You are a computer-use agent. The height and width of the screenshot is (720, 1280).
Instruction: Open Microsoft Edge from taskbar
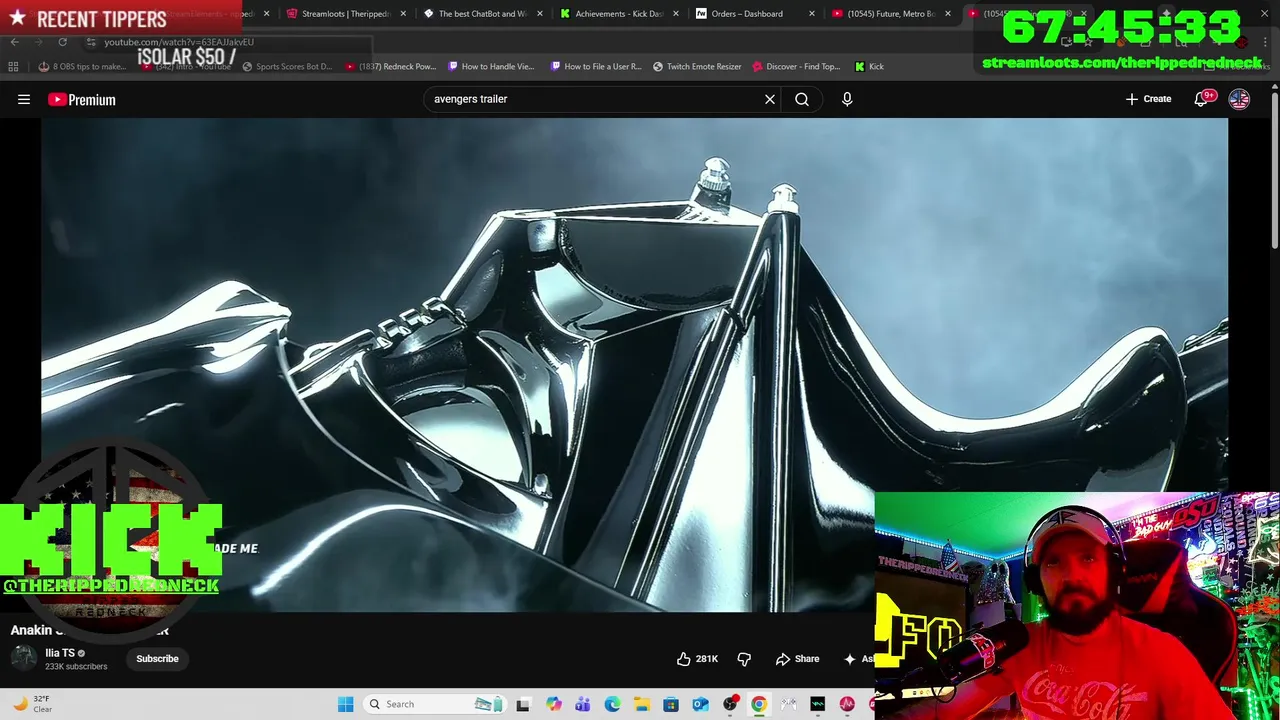612,704
